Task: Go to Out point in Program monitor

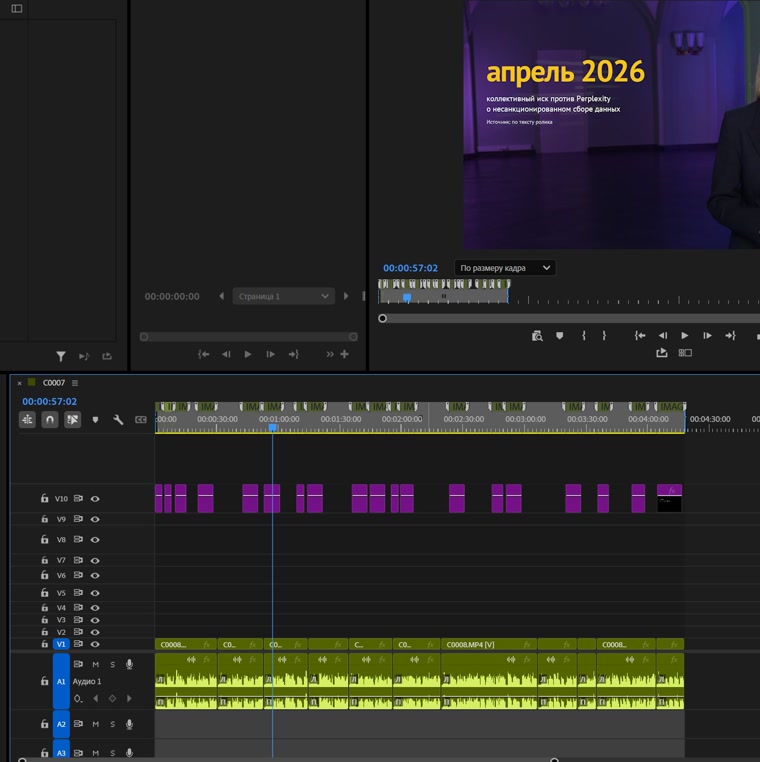Action: coord(730,336)
